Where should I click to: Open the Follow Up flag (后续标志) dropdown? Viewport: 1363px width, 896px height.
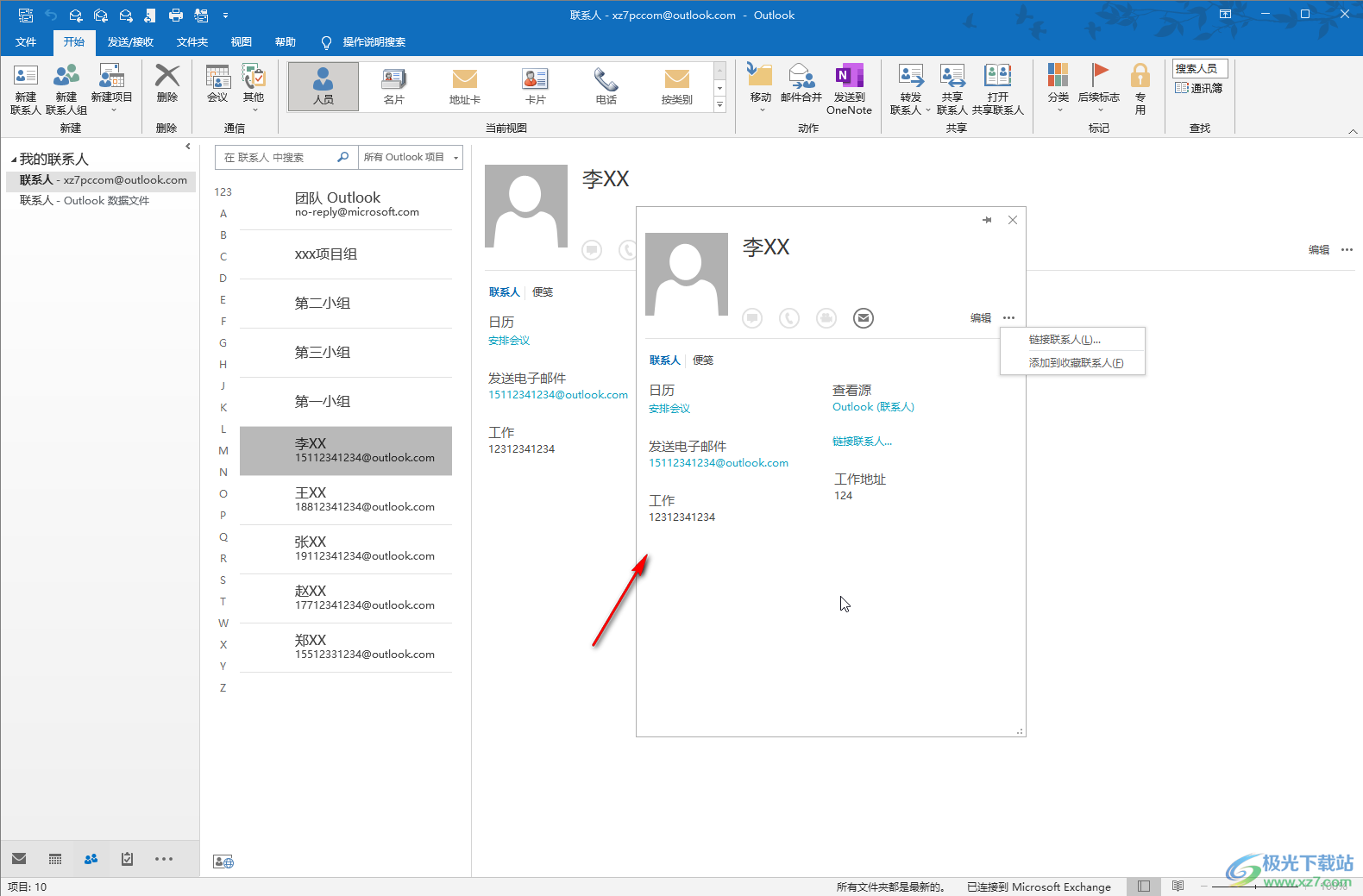pyautogui.click(x=1099, y=88)
